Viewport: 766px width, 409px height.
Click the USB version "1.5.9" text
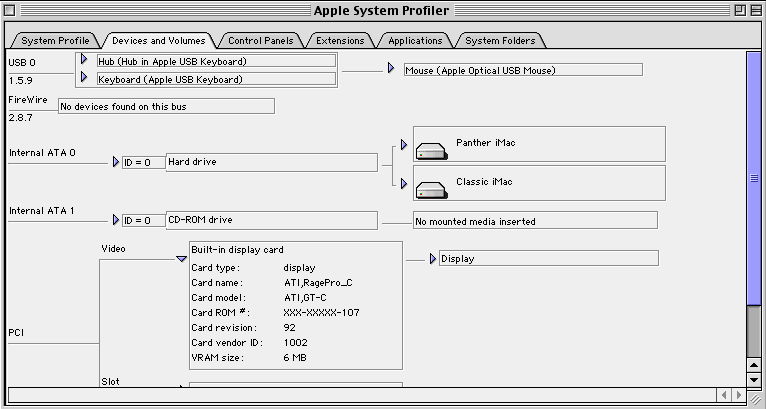(21, 81)
